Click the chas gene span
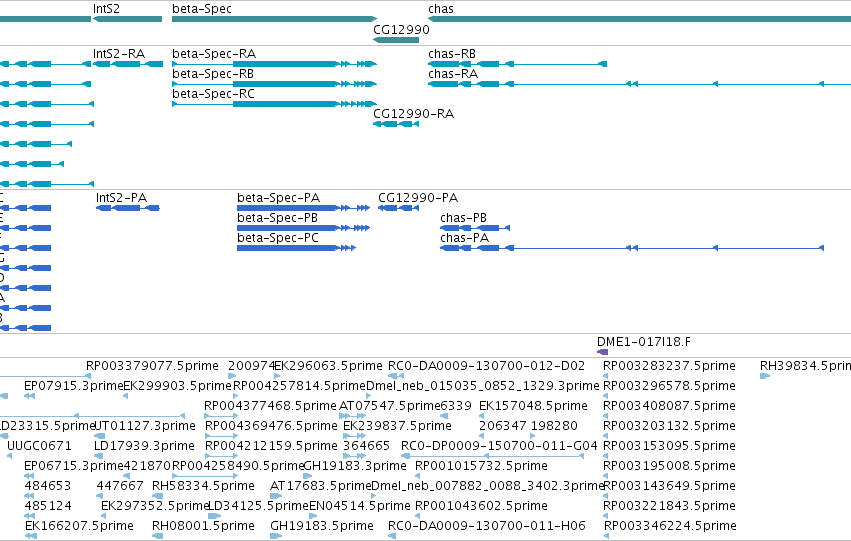Viewport: 851px width, 541px height. [x=639, y=19]
